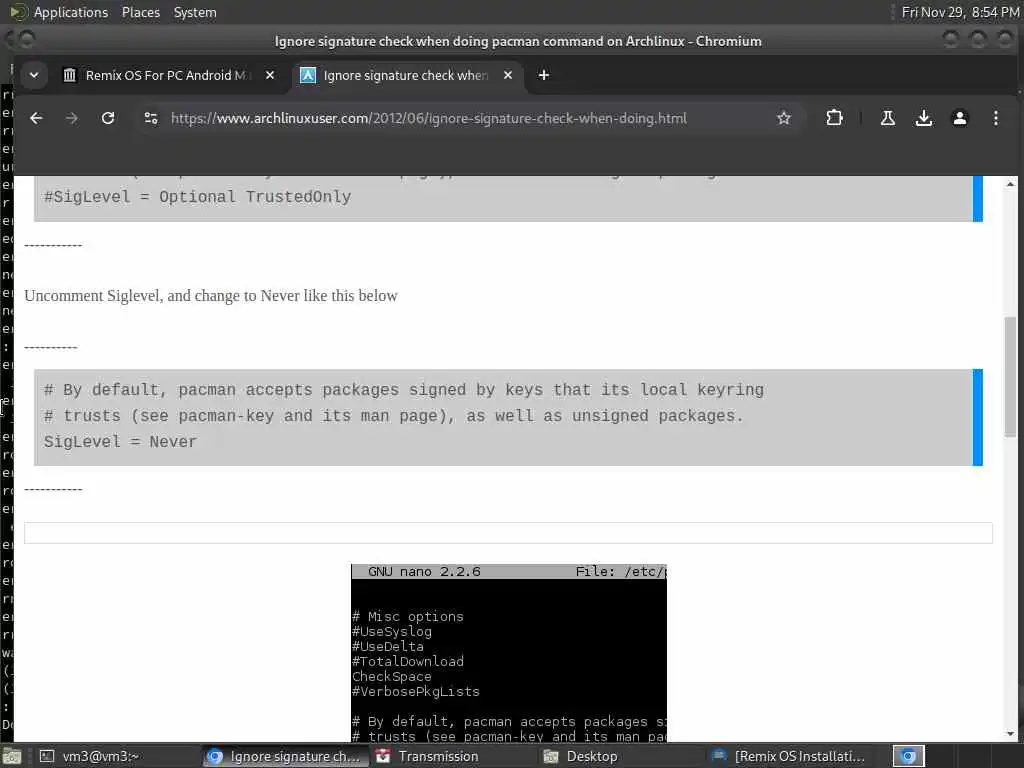The image size is (1024, 768).
Task: Switch to Remix OS For PC Android tab
Action: pos(167,76)
